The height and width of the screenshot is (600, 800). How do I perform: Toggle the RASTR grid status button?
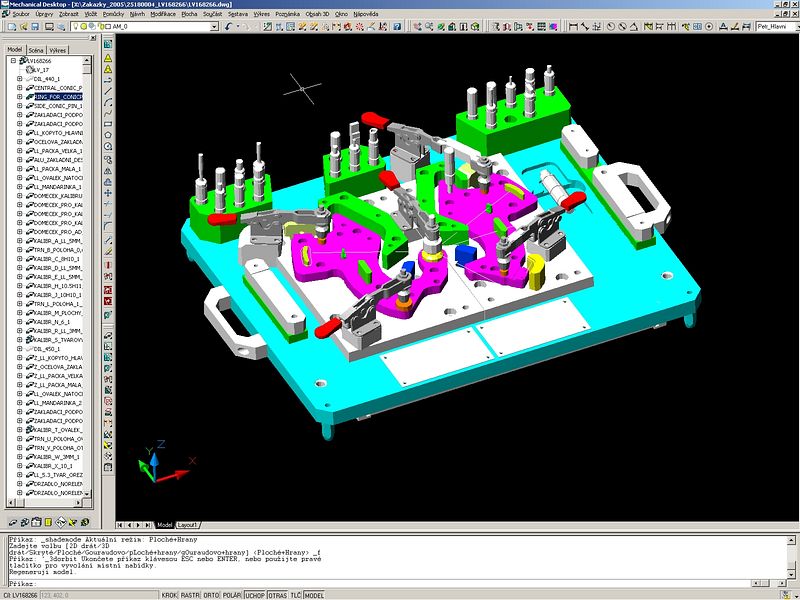click(x=190, y=595)
